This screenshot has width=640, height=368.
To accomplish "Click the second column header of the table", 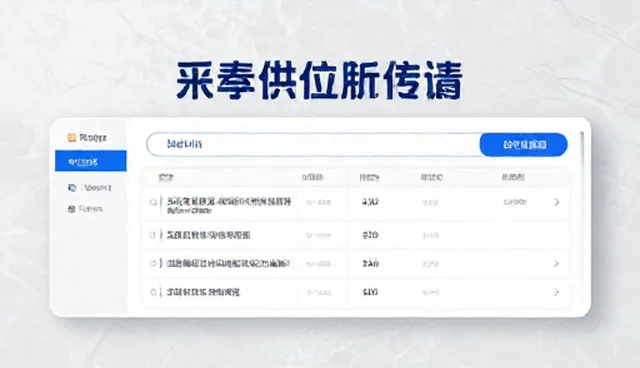I will click(x=312, y=177).
